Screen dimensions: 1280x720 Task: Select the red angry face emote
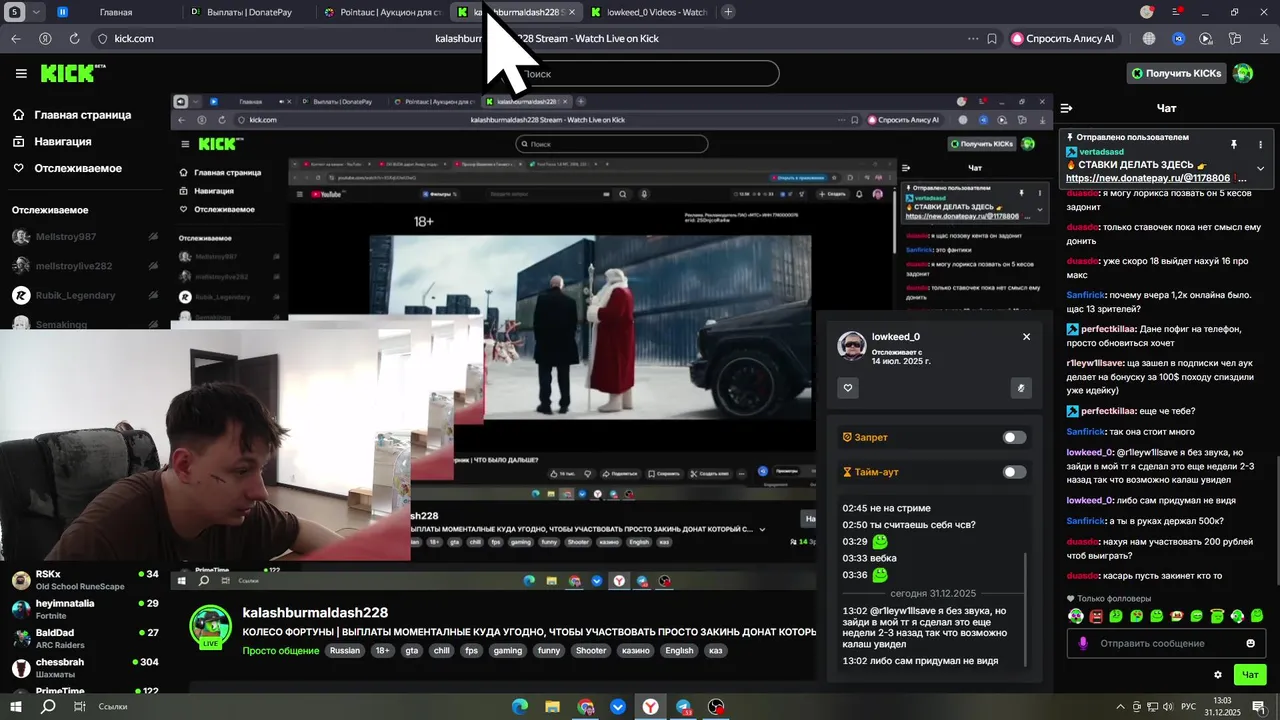pyautogui.click(x=1095, y=616)
